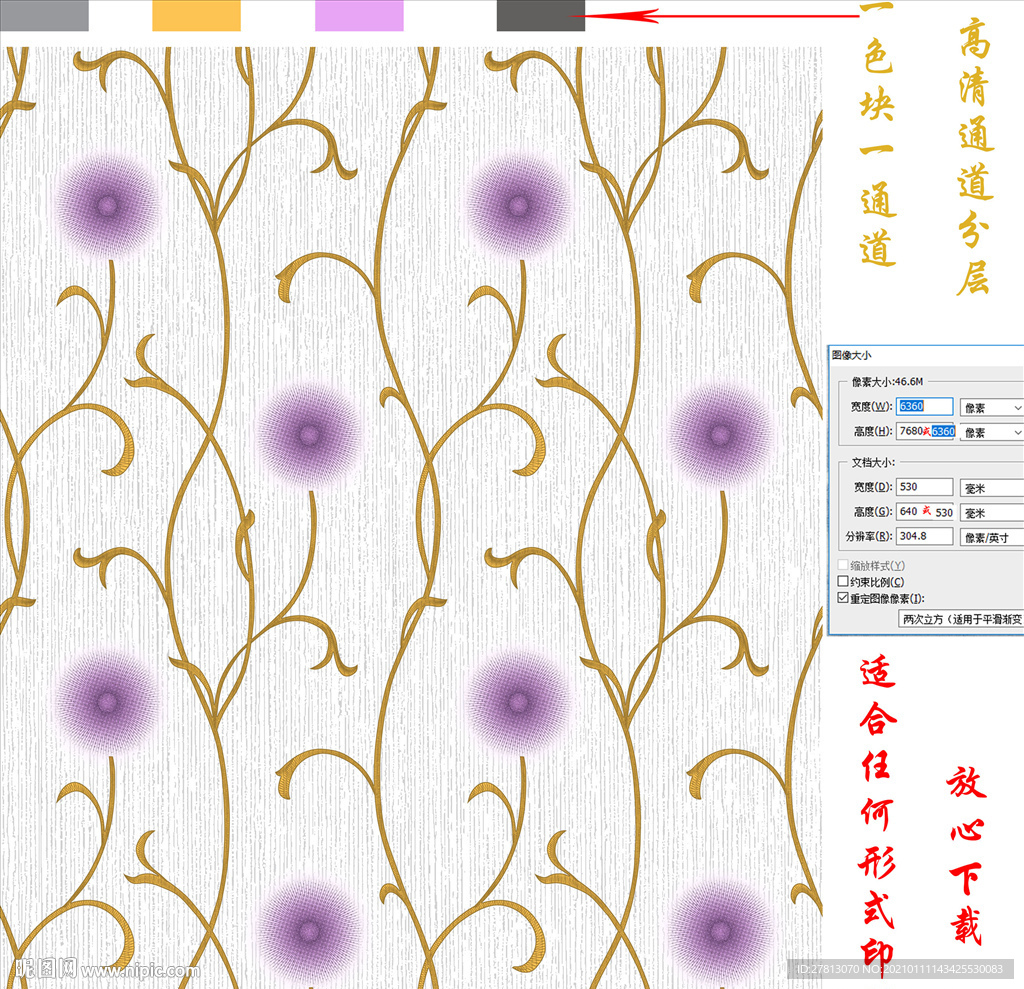The image size is (1024, 989).
Task: Click the 文档大小 section label
Action: coord(873,462)
